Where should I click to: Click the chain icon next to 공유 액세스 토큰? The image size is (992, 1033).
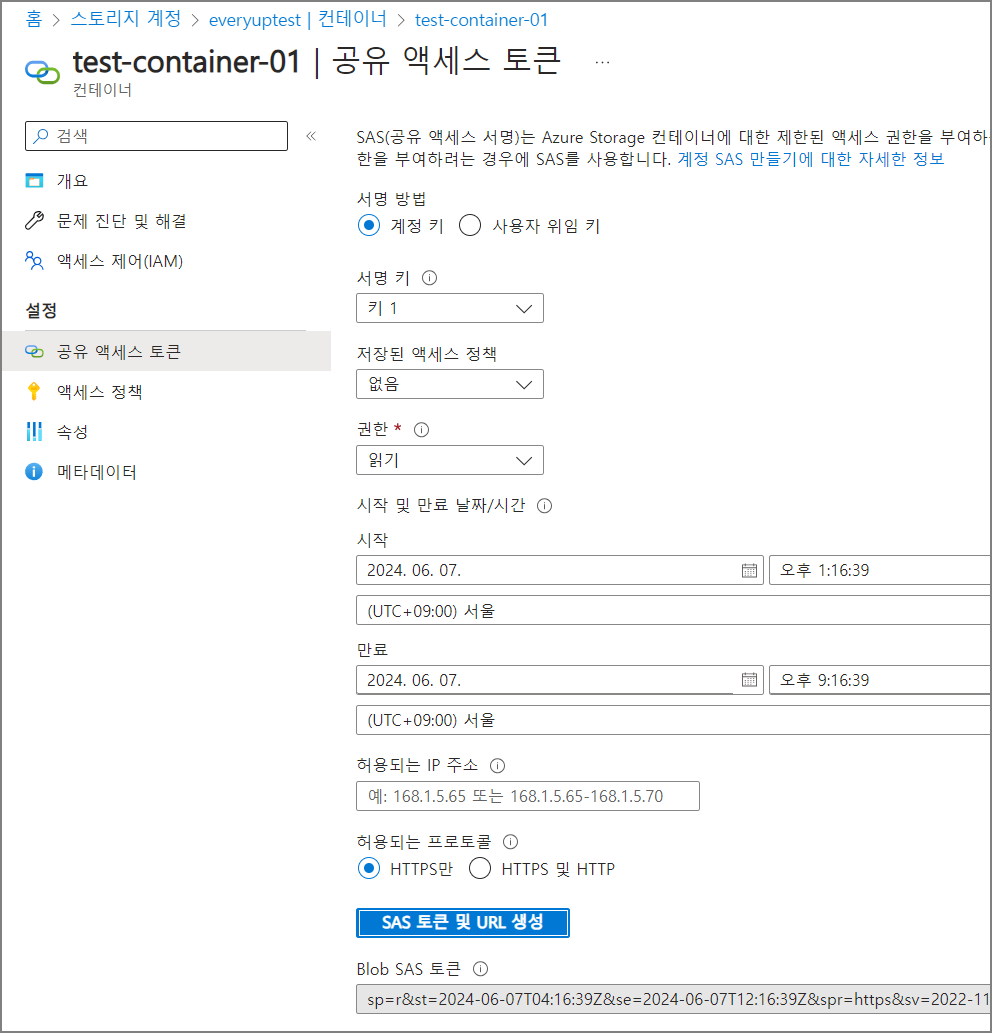tap(34, 351)
